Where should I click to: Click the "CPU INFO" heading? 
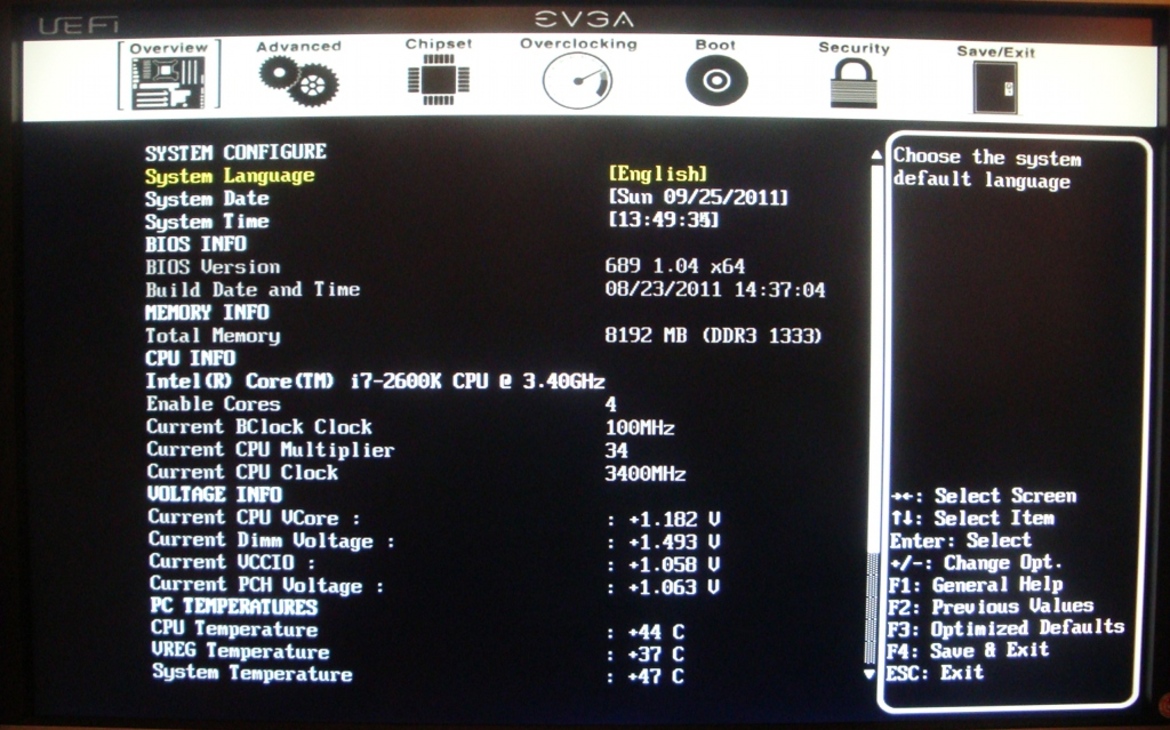click(x=190, y=358)
